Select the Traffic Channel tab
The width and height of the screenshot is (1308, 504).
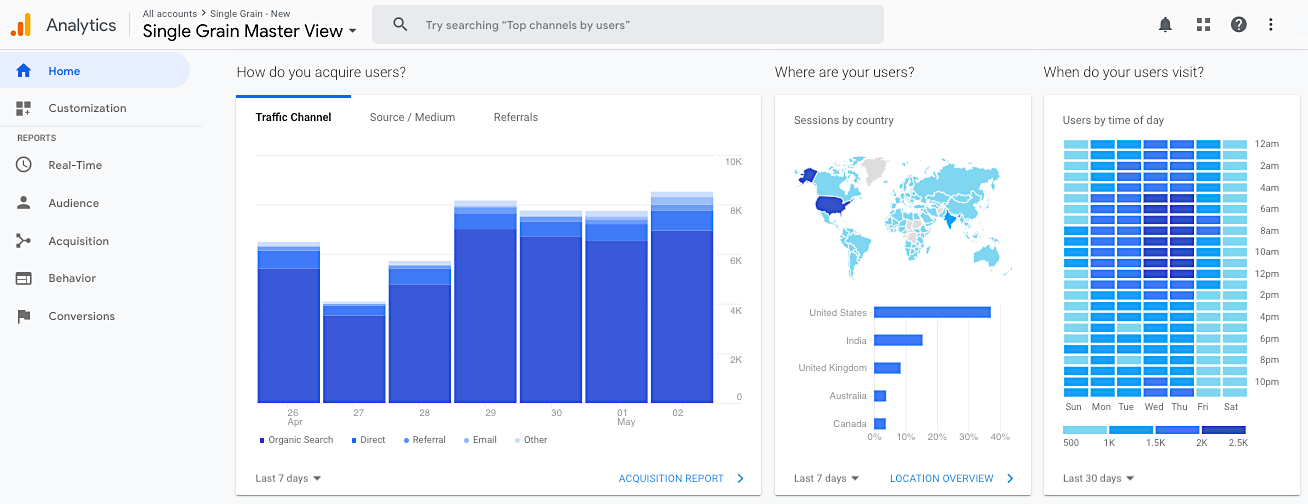pos(293,117)
